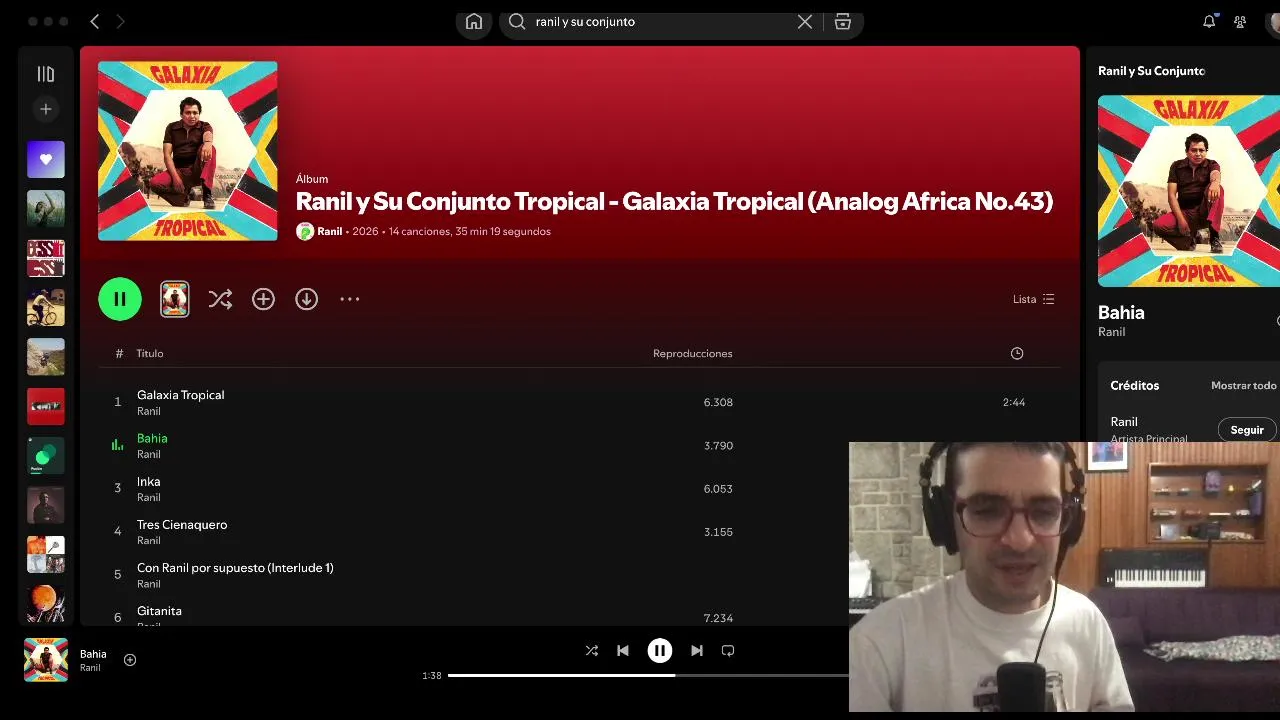1280x720 pixels.
Task: Click the now playing cover in player bar
Action: (46, 660)
